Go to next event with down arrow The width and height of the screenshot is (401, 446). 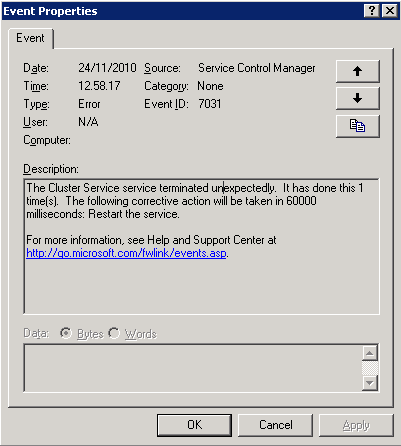(358, 98)
